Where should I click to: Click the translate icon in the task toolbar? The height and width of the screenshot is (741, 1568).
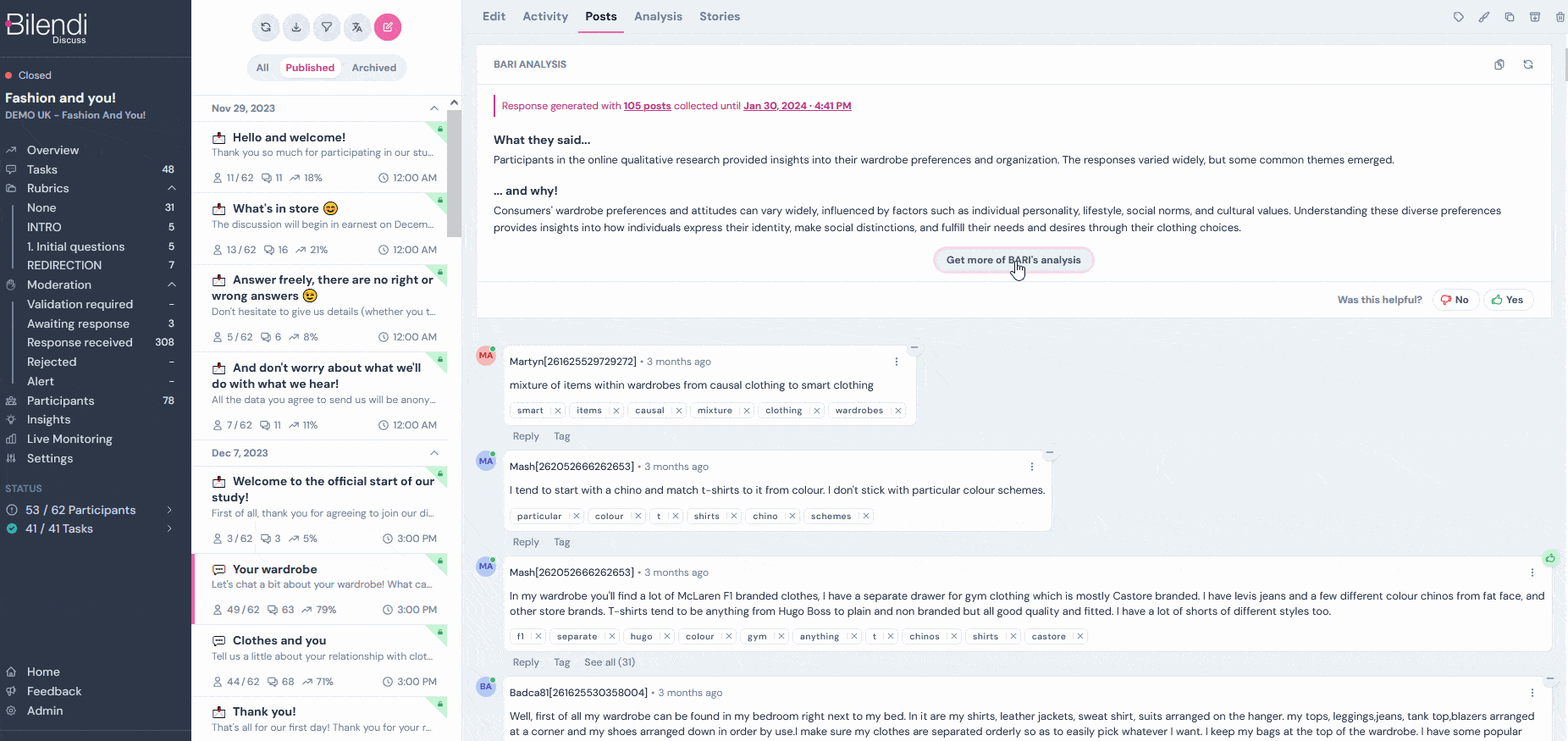(357, 27)
